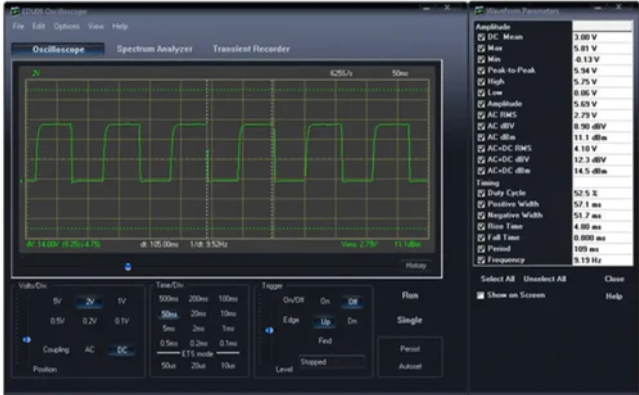Switch to the Transient Recorder tab
Image resolution: width=639 pixels, height=395 pixels.
click(251, 49)
